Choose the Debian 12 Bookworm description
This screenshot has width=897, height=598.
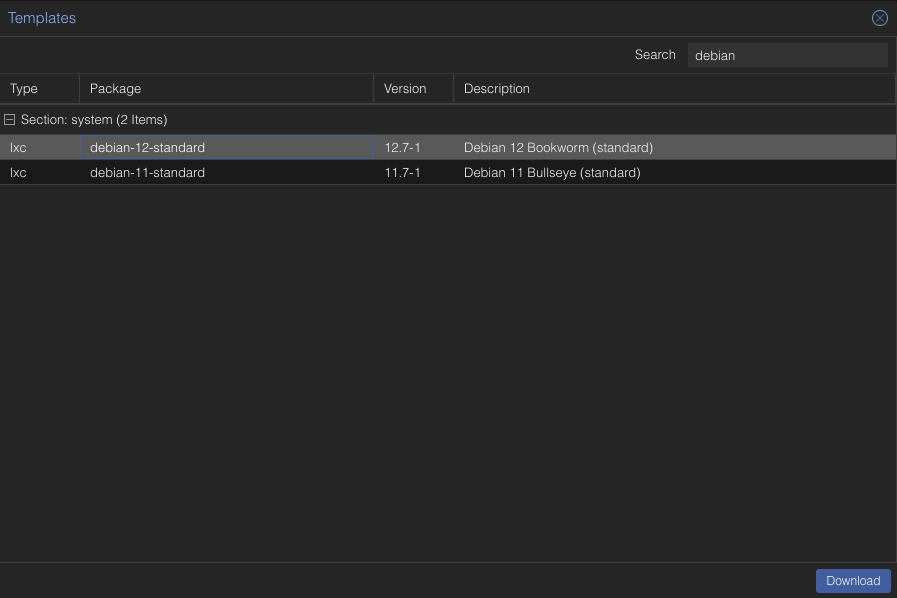(x=558, y=148)
